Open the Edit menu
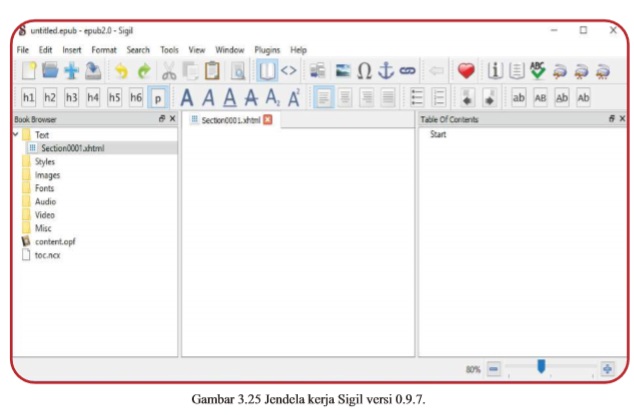Image resolution: width=634 pixels, height=415 pixels. (x=45, y=50)
